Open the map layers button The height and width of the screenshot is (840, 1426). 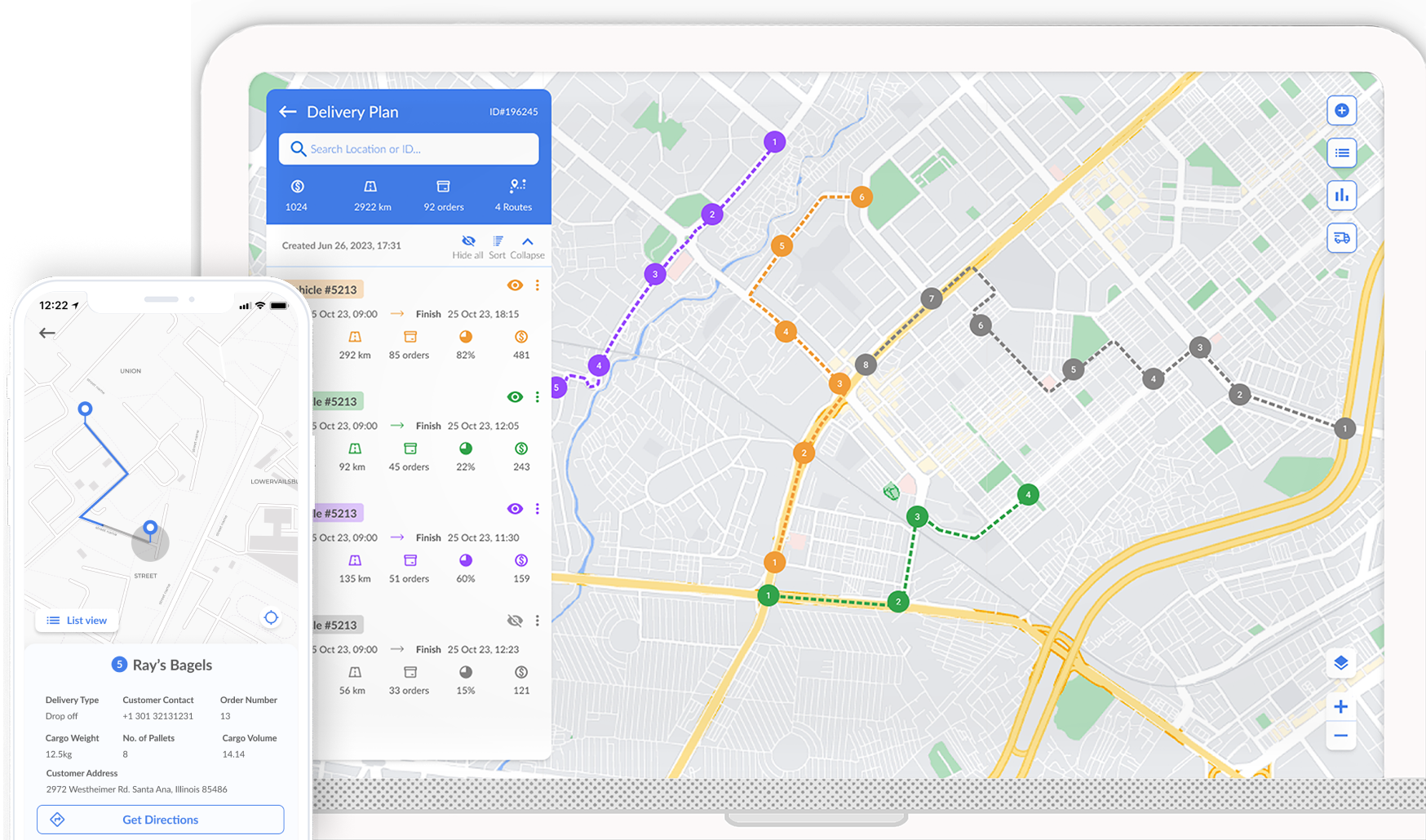click(x=1341, y=663)
